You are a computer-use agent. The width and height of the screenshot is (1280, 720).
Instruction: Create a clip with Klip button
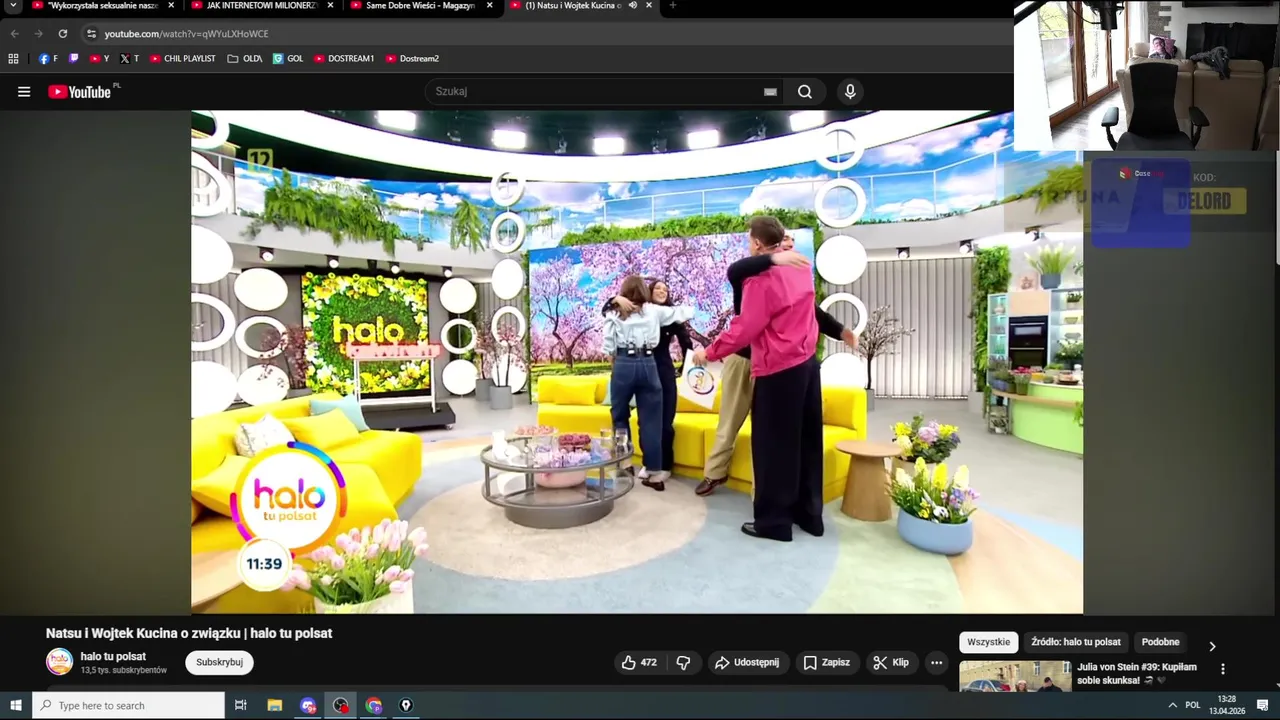pos(891,662)
